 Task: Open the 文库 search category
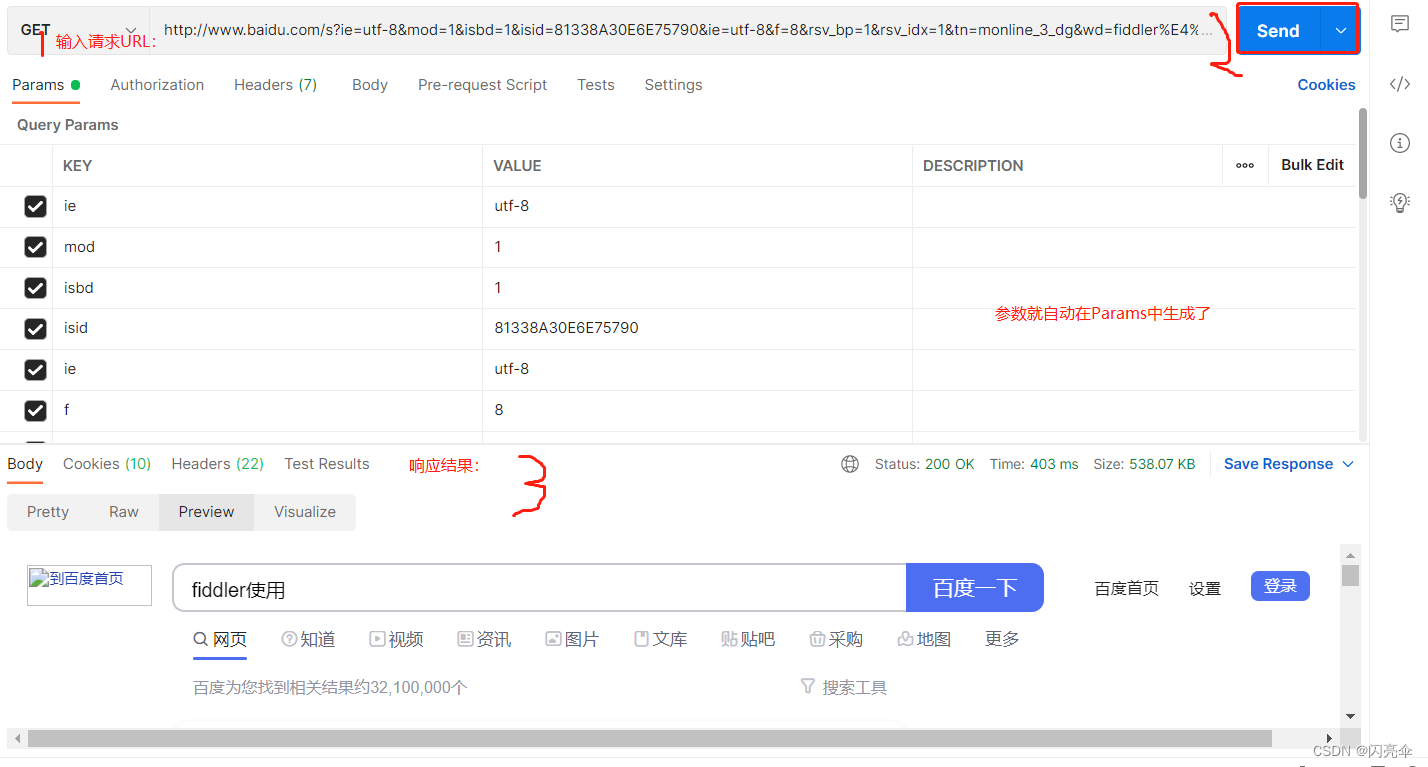[x=660, y=639]
